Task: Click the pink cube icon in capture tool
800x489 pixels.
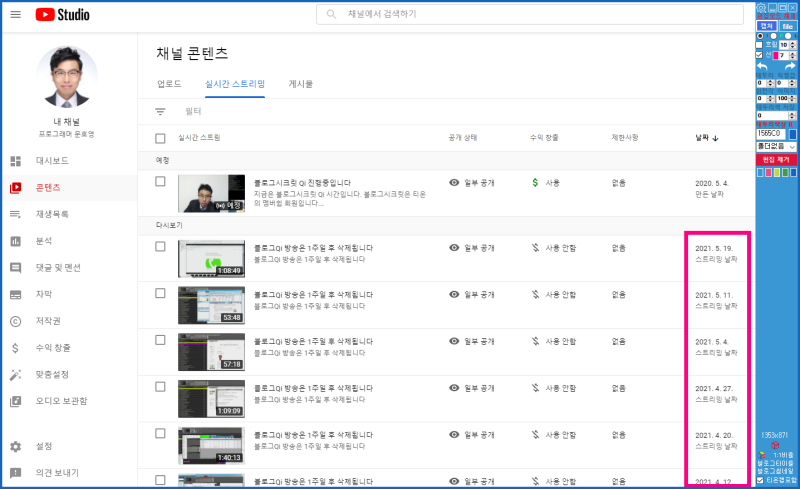Action: [x=776, y=445]
